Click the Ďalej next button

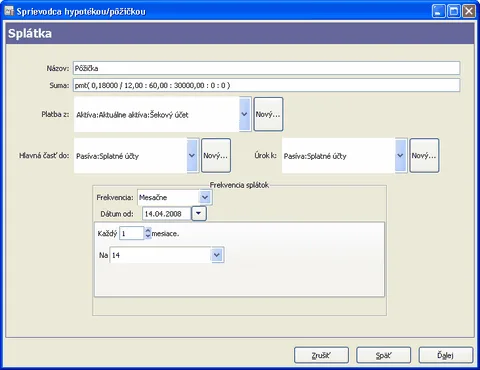446,355
